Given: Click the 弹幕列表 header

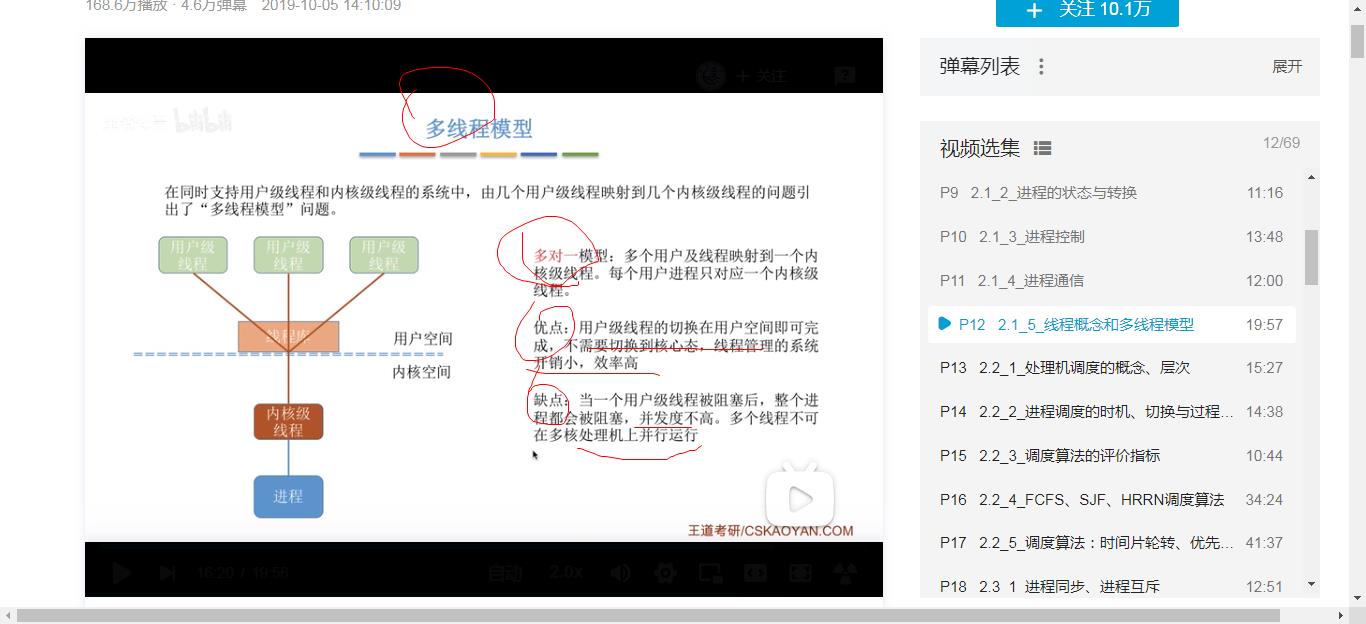Looking at the screenshot, I should [980, 66].
